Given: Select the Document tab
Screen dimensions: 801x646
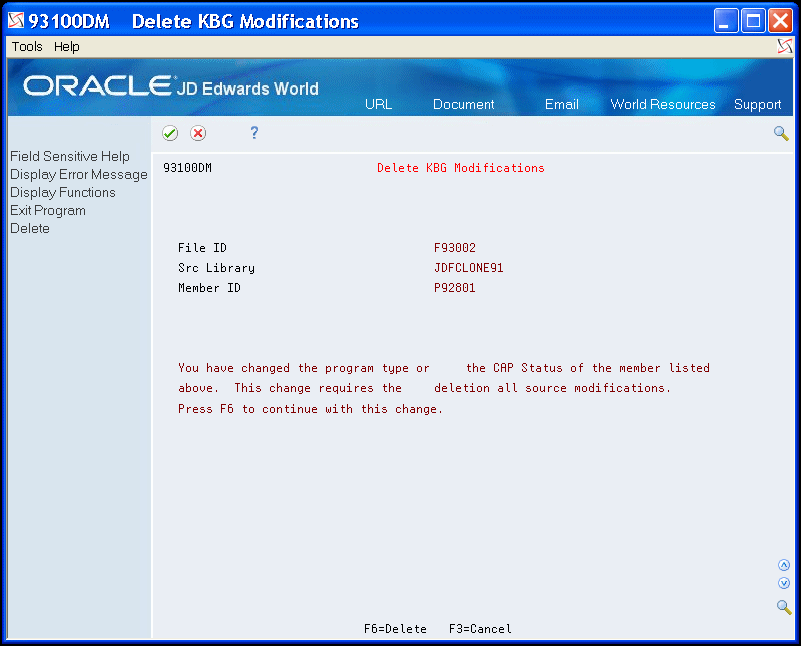Looking at the screenshot, I should tap(463, 104).
